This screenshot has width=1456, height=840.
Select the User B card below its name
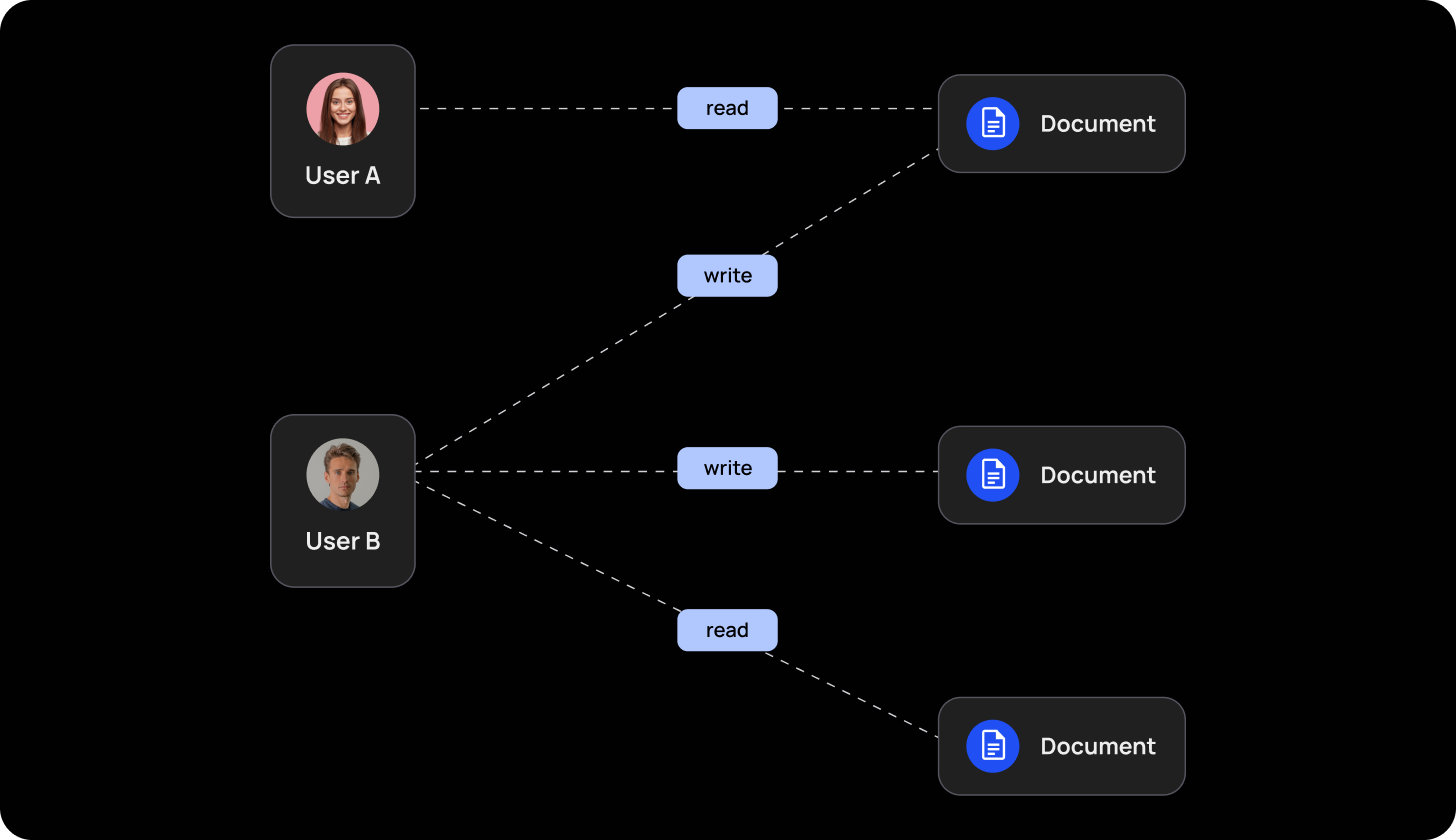(343, 570)
